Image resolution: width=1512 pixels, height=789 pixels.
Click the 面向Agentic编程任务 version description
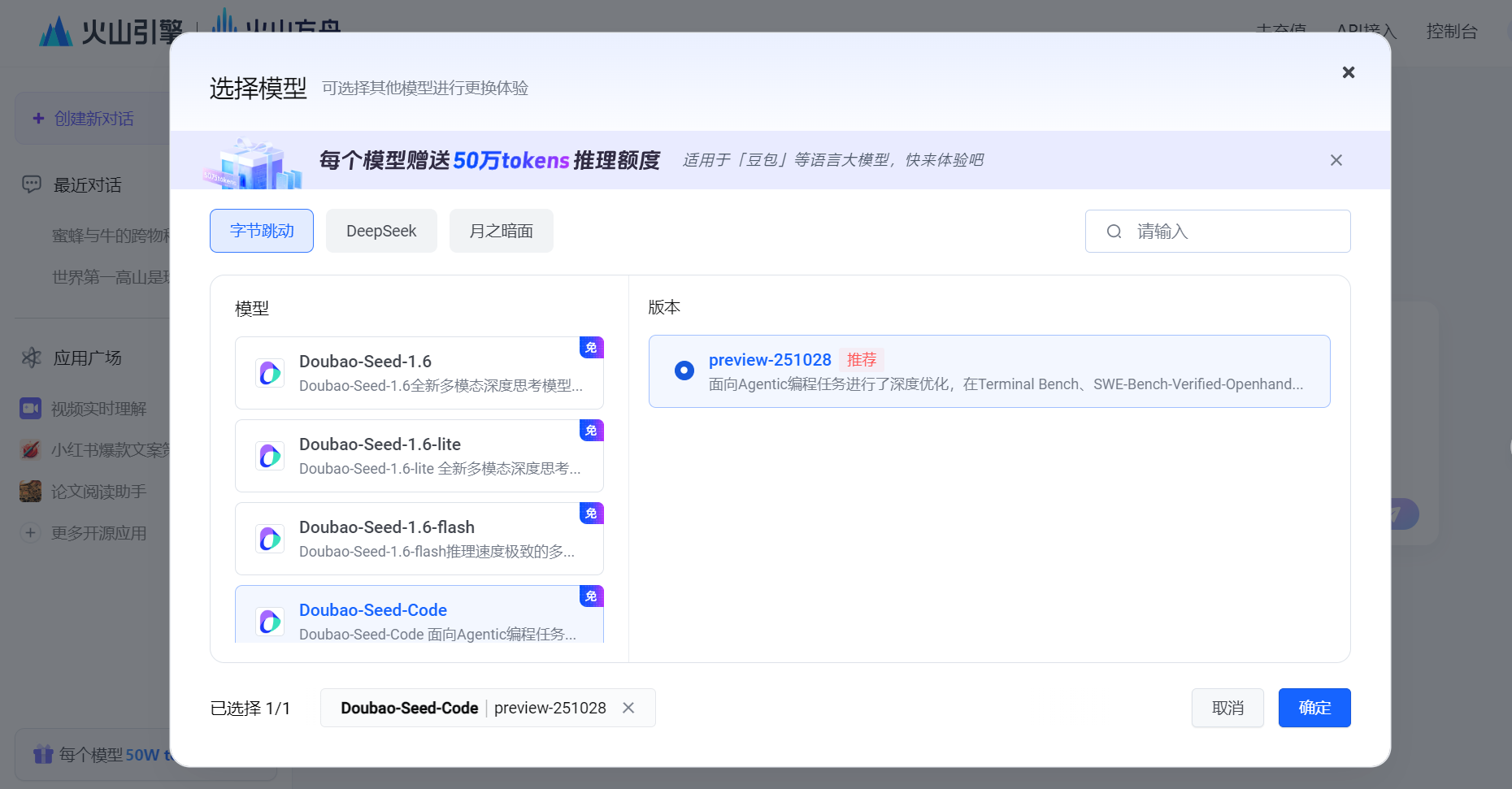(1006, 384)
